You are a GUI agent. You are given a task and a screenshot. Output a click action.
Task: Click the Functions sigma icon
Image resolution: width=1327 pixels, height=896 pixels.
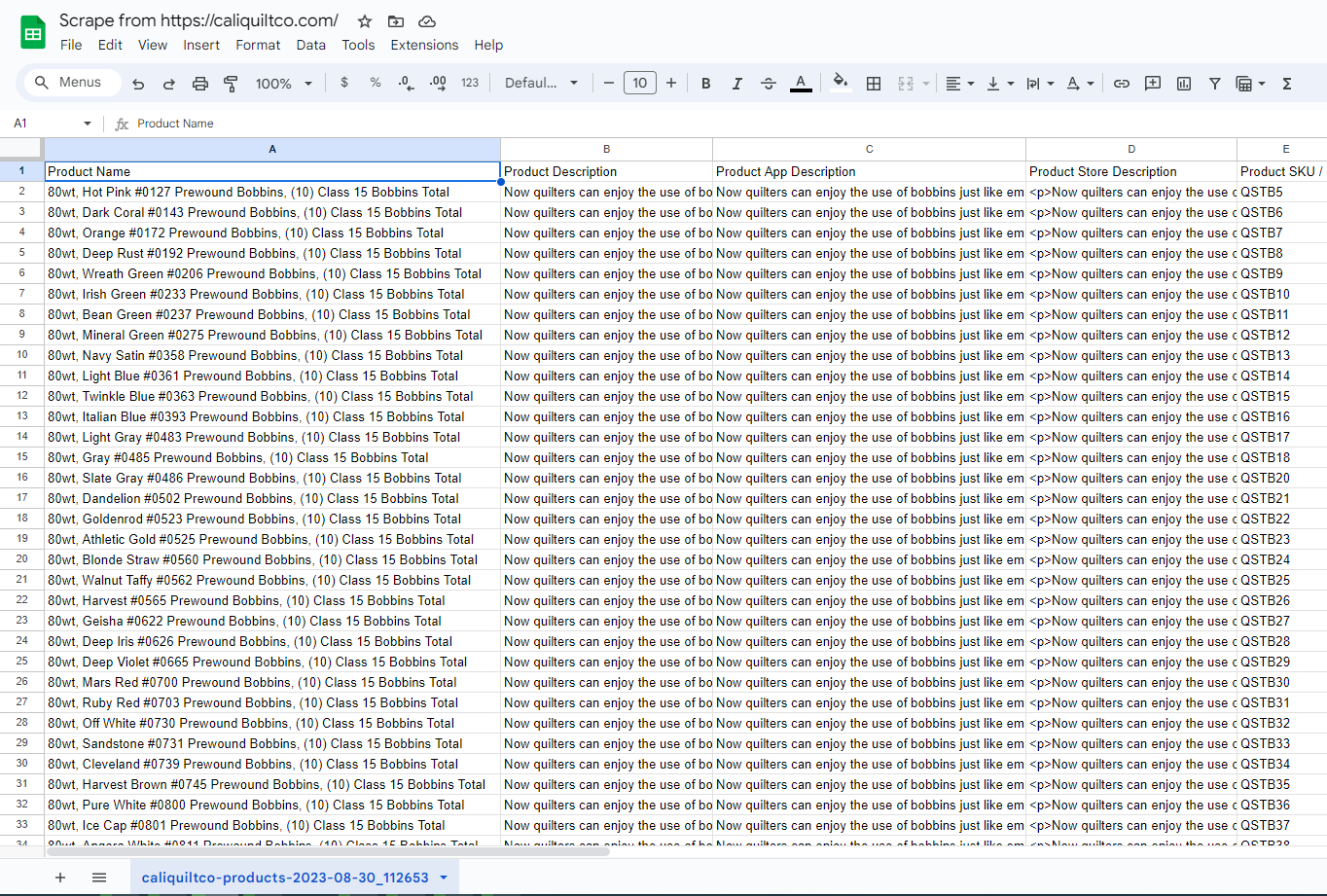[x=1287, y=84]
